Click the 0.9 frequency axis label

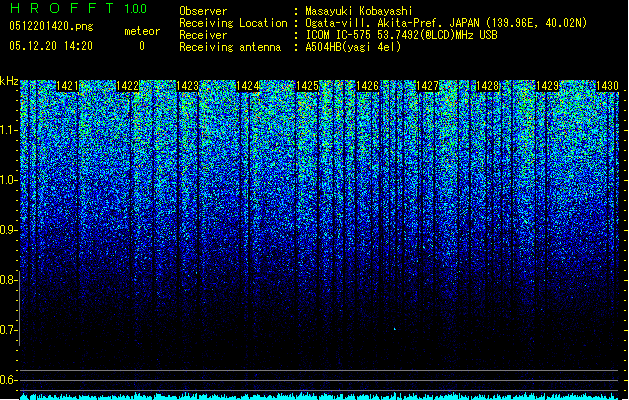click(9, 230)
